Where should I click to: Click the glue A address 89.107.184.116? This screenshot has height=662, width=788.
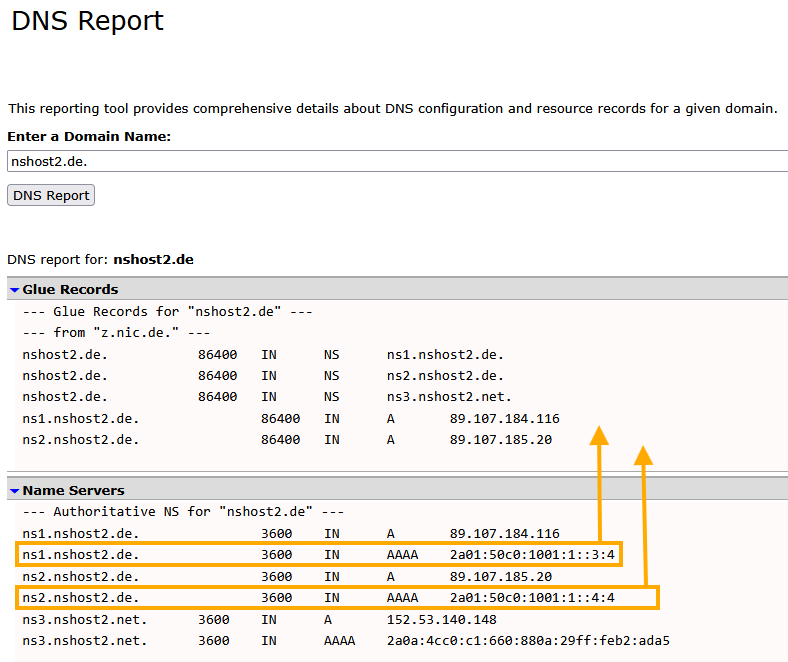[505, 419]
